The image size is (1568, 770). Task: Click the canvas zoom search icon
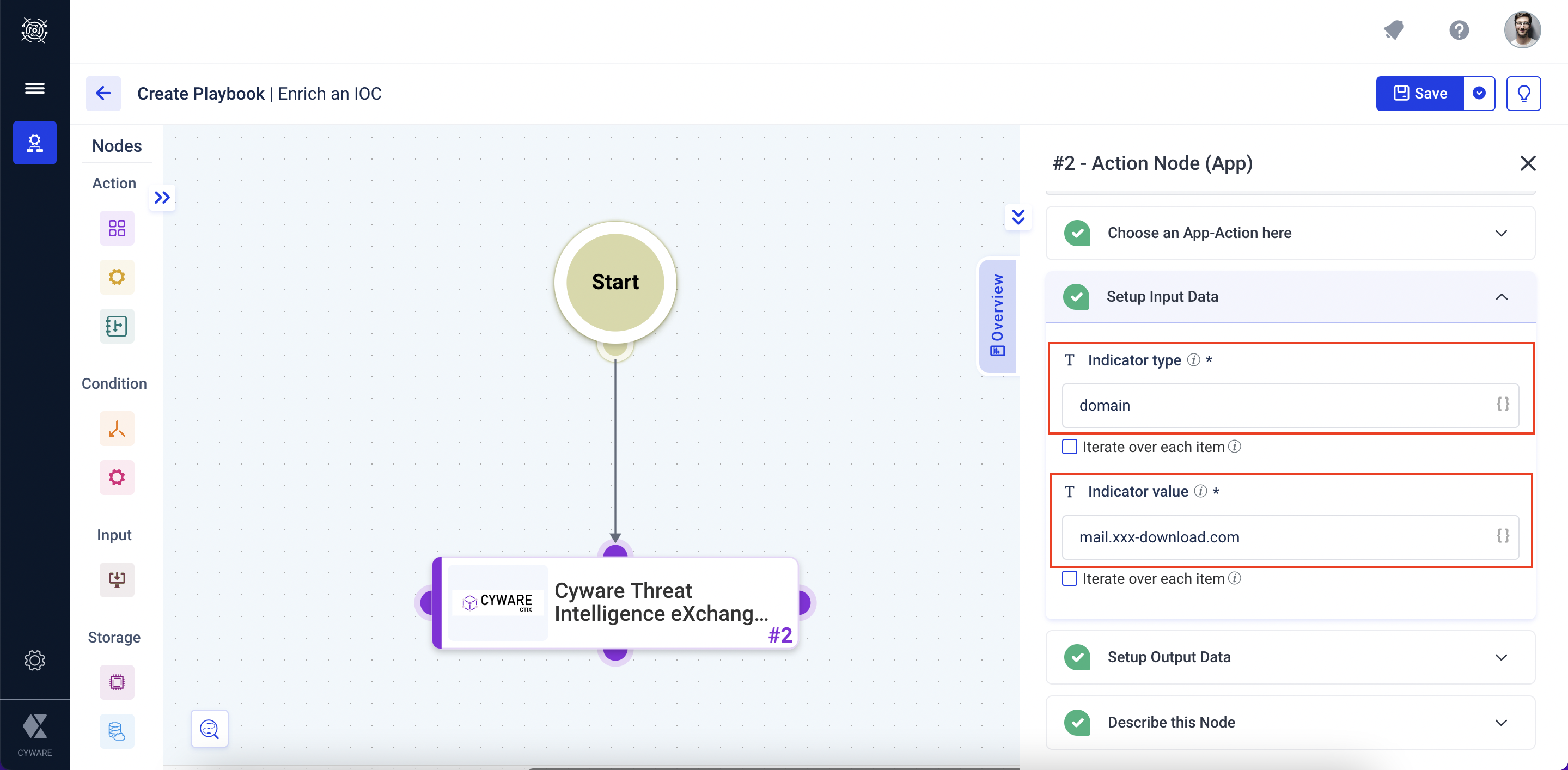[x=209, y=728]
